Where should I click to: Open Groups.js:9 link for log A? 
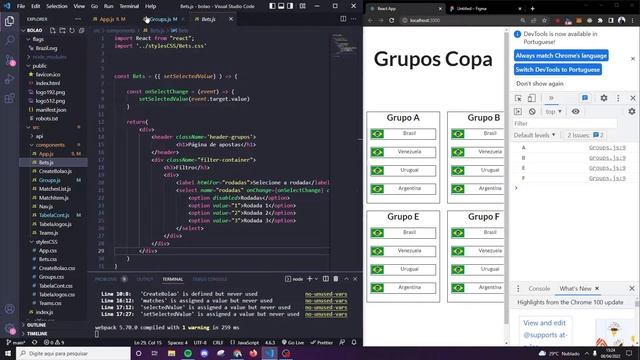coord(607,147)
